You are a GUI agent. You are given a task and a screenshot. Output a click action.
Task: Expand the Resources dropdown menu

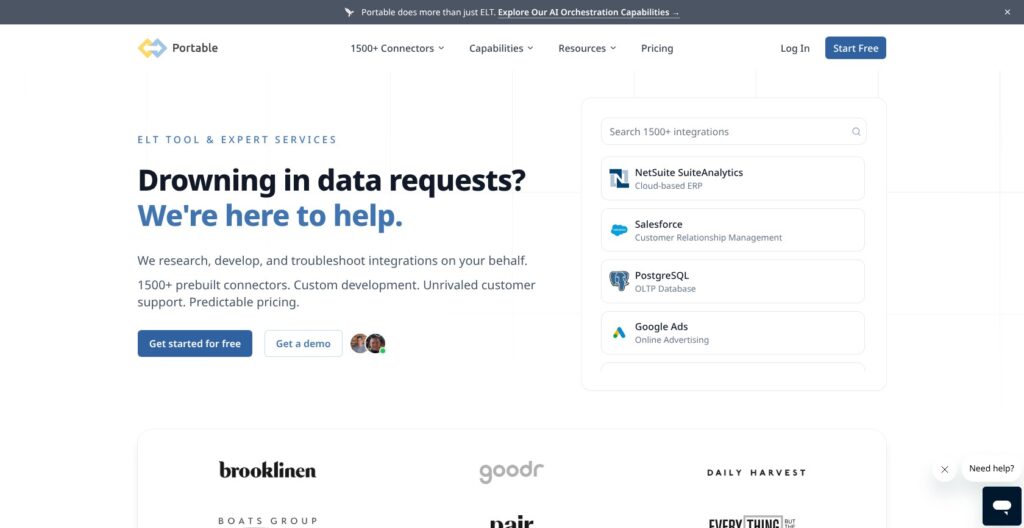pos(587,48)
